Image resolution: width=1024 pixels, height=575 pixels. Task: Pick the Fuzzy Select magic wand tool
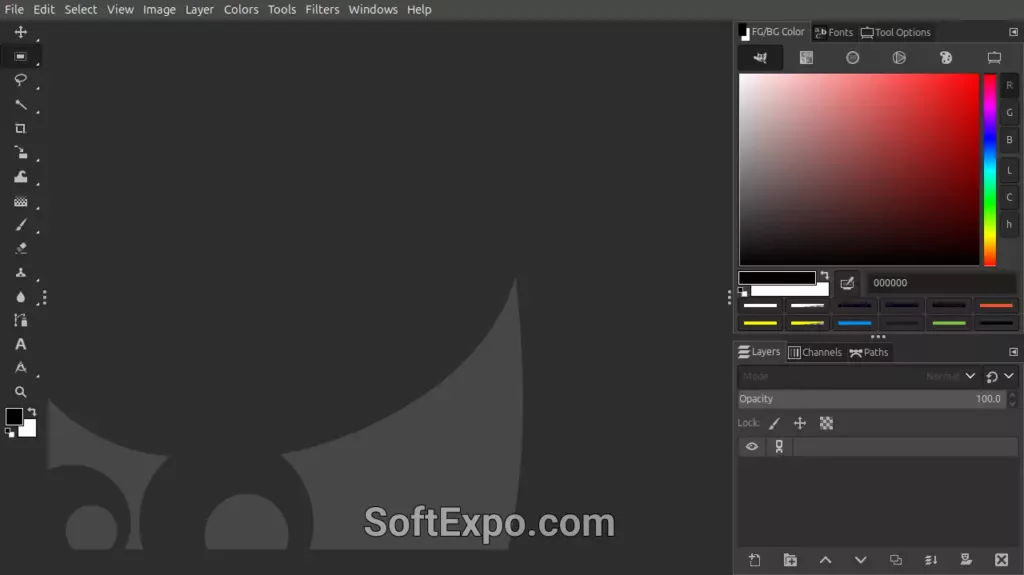click(x=20, y=105)
